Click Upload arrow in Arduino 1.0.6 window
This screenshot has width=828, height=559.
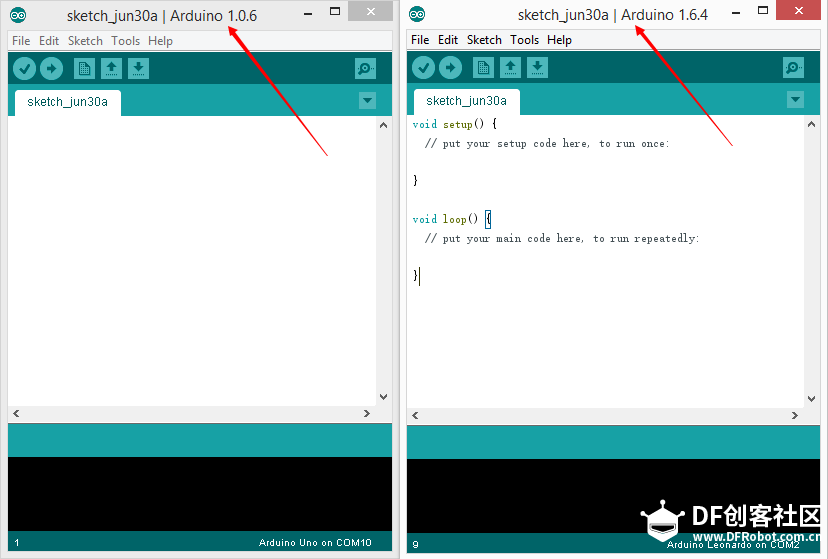[x=51, y=69]
